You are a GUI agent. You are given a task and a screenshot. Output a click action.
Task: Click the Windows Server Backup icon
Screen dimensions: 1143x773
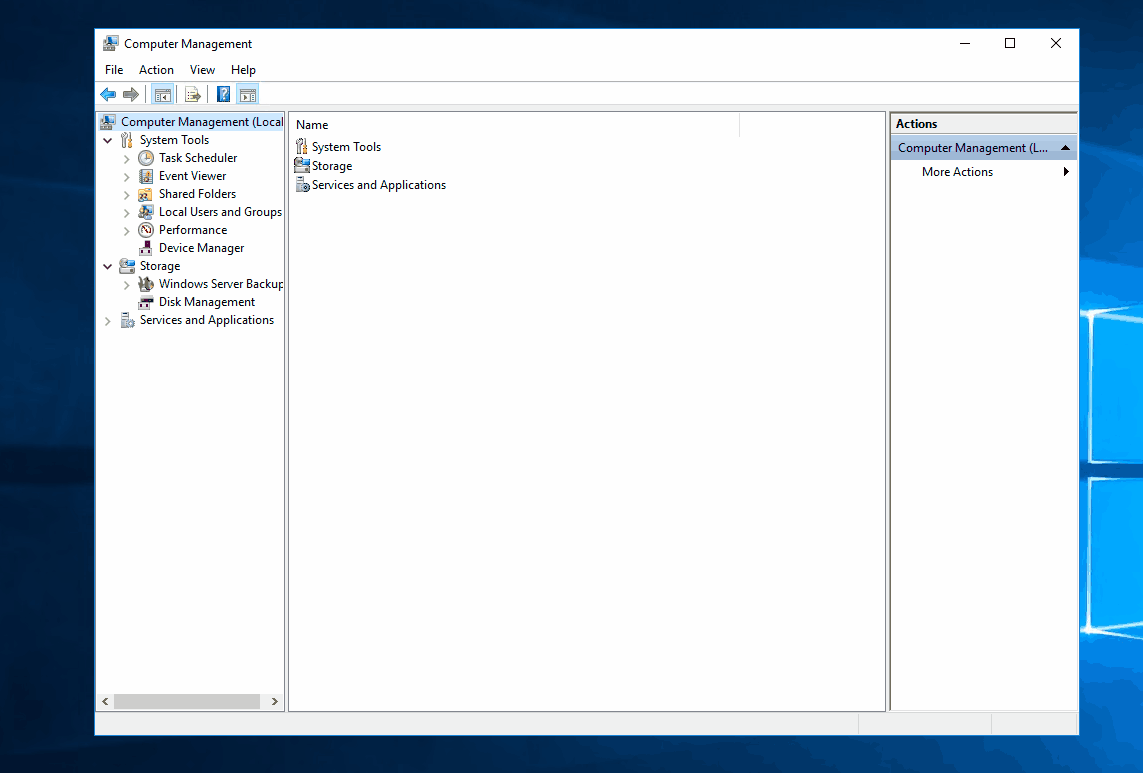point(146,284)
